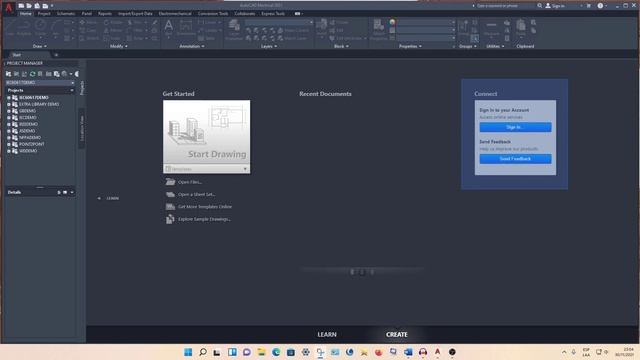Select the Polyline draw tool
The width and height of the screenshot is (640, 360).
[24, 28]
